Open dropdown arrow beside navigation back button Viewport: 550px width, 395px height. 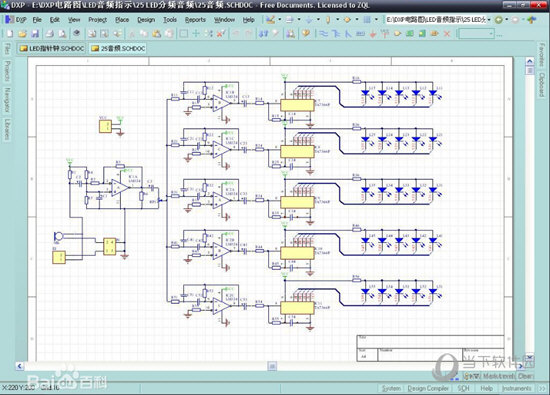point(506,20)
